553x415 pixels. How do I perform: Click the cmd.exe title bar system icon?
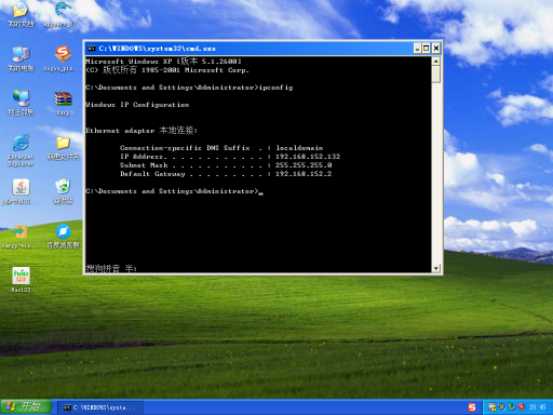click(91, 48)
